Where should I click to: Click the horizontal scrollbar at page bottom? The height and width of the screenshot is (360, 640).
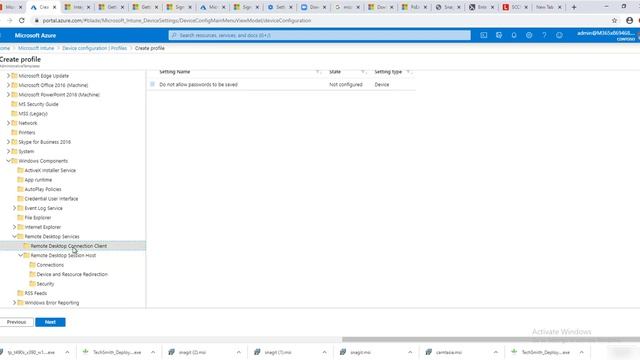coord(491,339)
